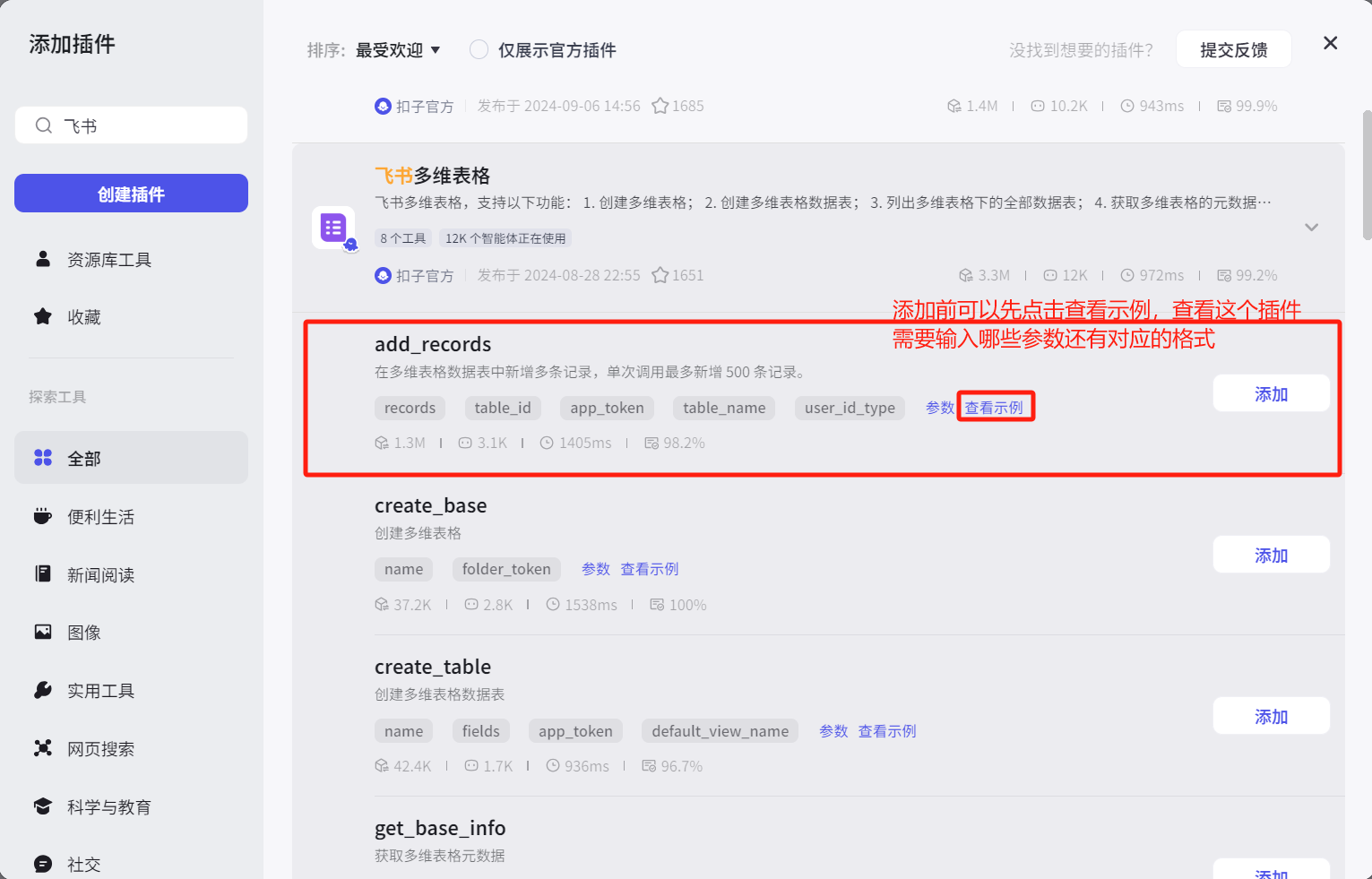This screenshot has height=879, width=1372.
Task: Click the search magnifier icon
Action: tap(43, 125)
